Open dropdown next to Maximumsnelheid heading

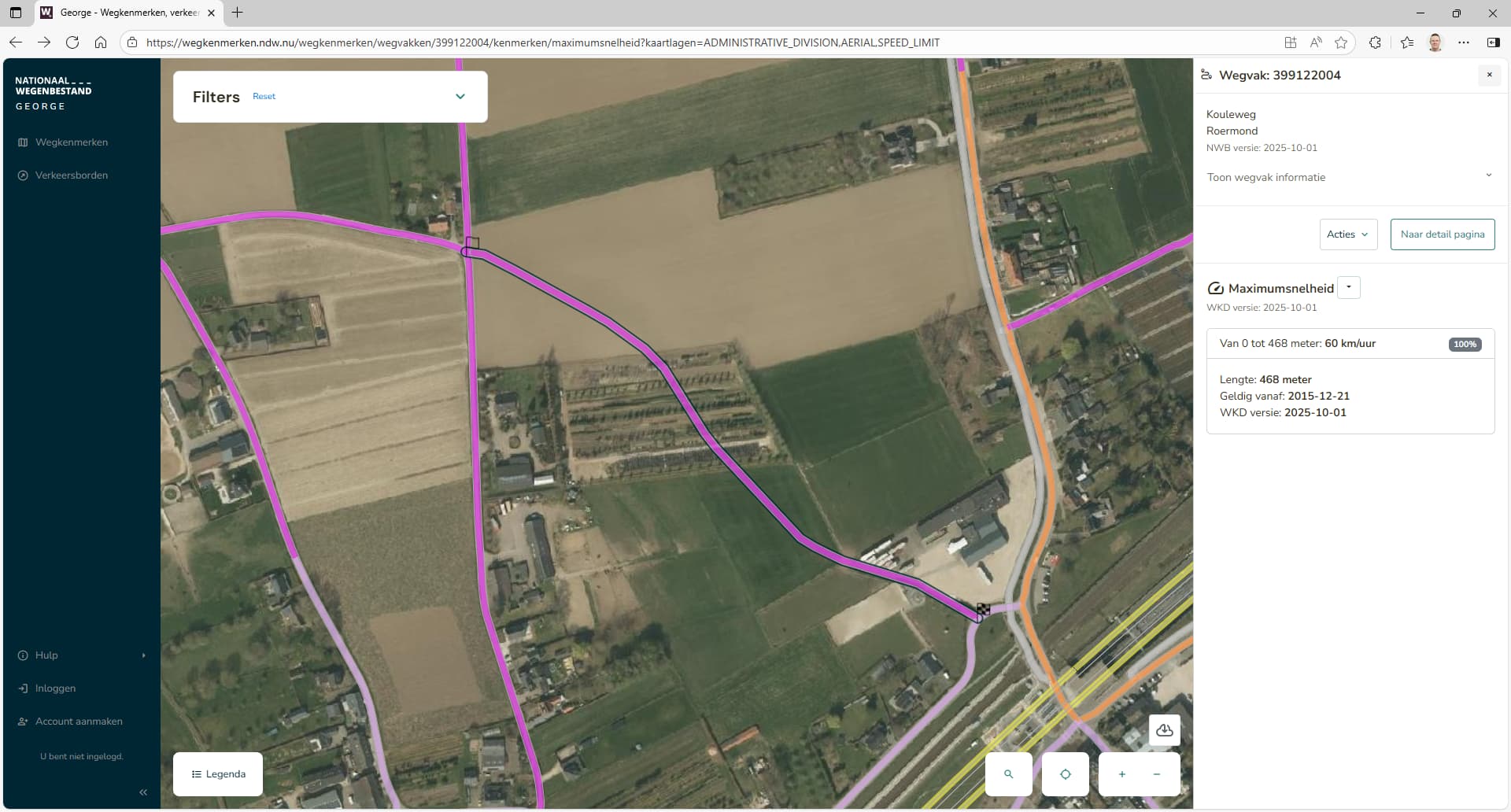click(1349, 288)
